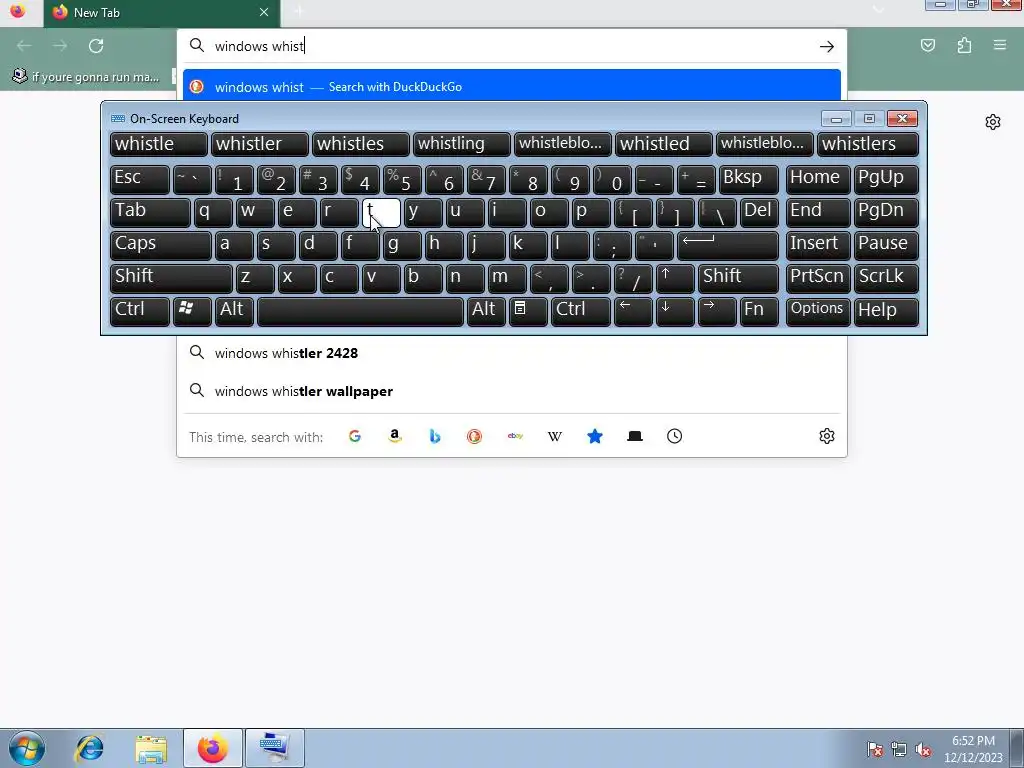The width and height of the screenshot is (1024, 768).
Task: Open the Firefox hamburger menu
Action: [x=1000, y=46]
